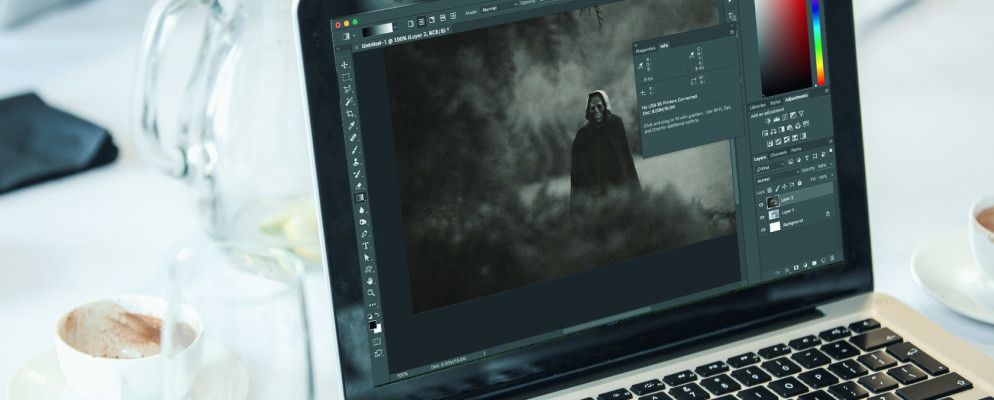Switch to the Styles tab

point(775,102)
